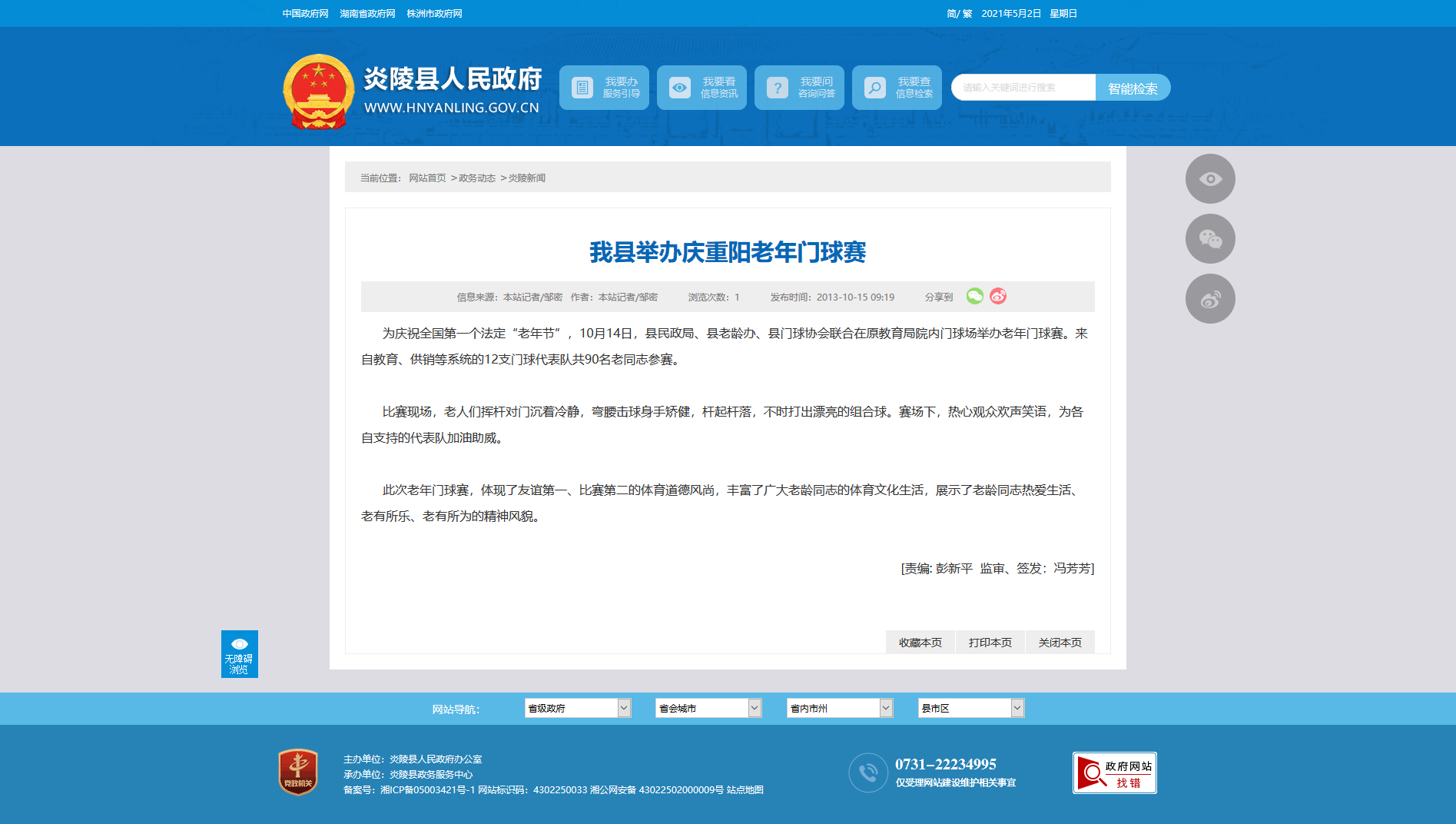
Task: Click the green WeChat share icon
Action: [x=974, y=297]
